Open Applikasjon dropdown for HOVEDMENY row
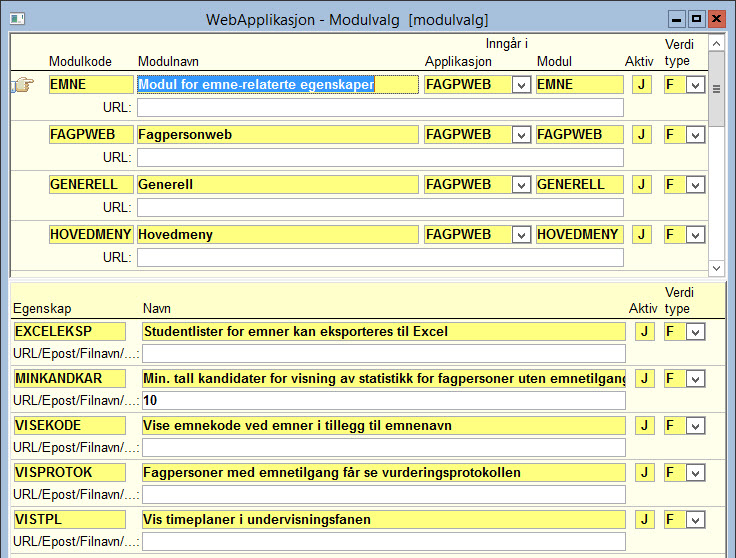This screenshot has height=558, width=736. tap(521, 235)
